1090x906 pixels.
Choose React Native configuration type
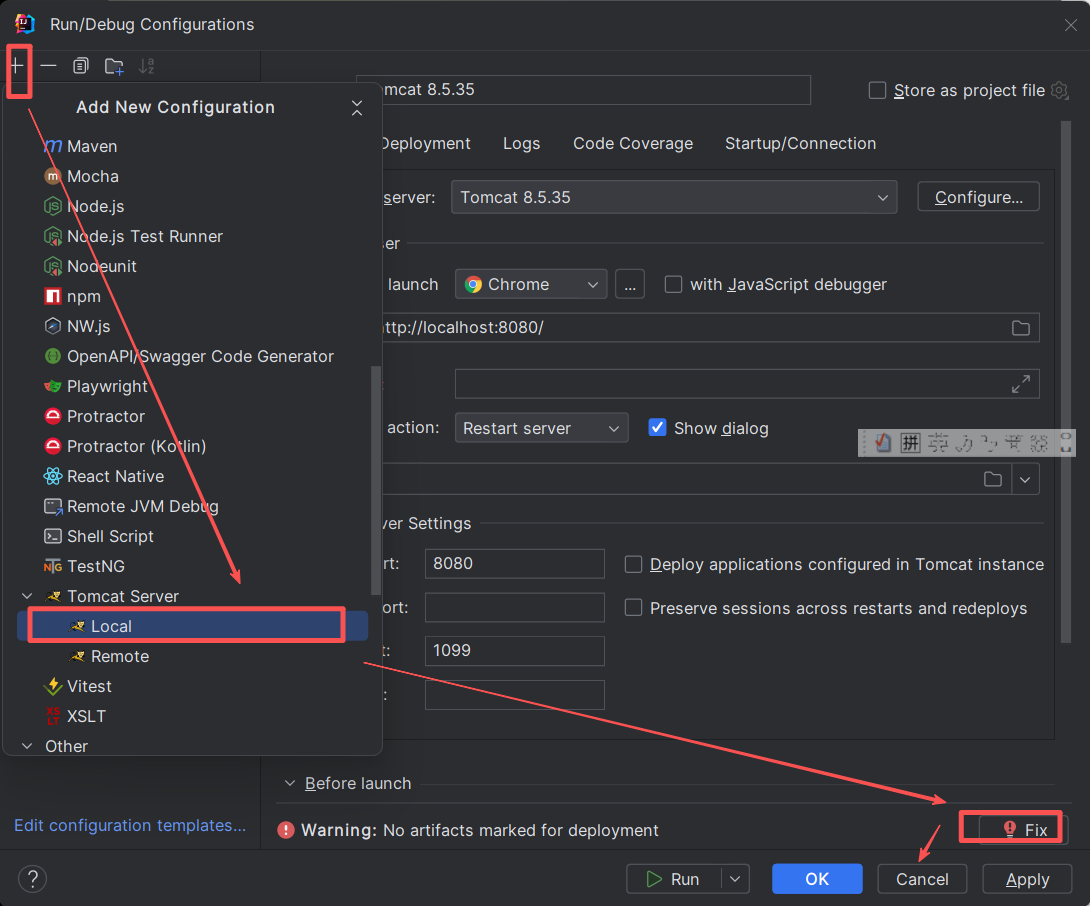click(x=115, y=476)
